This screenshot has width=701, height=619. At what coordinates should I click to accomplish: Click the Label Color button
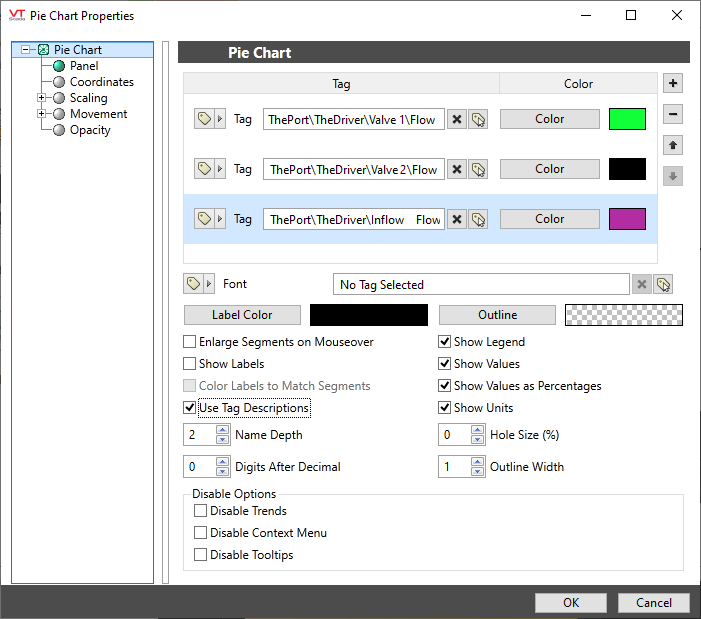242,315
